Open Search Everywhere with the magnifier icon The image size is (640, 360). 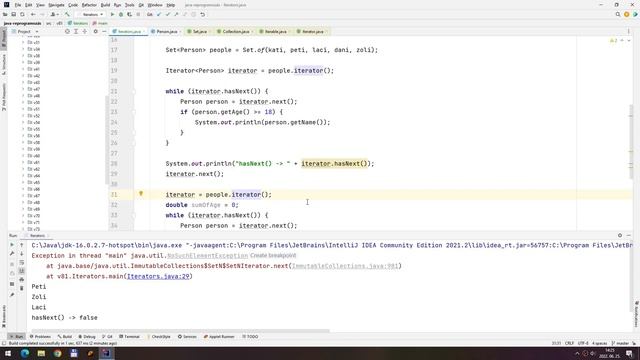[618, 14]
